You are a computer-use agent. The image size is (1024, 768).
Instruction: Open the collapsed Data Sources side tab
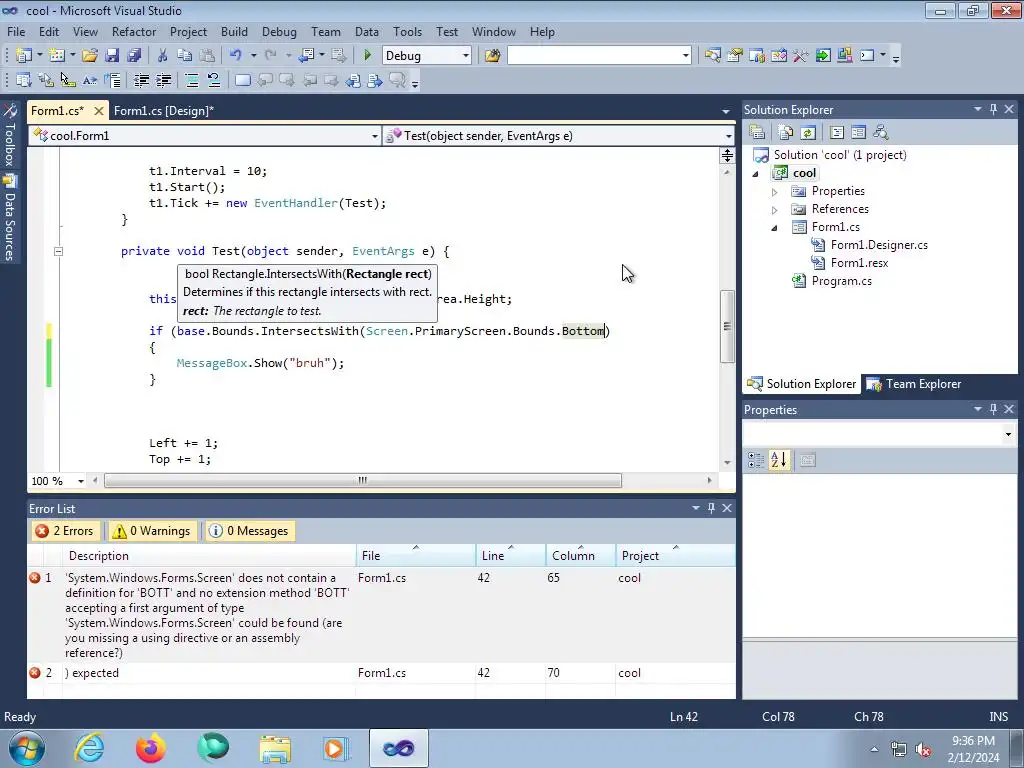(9, 217)
